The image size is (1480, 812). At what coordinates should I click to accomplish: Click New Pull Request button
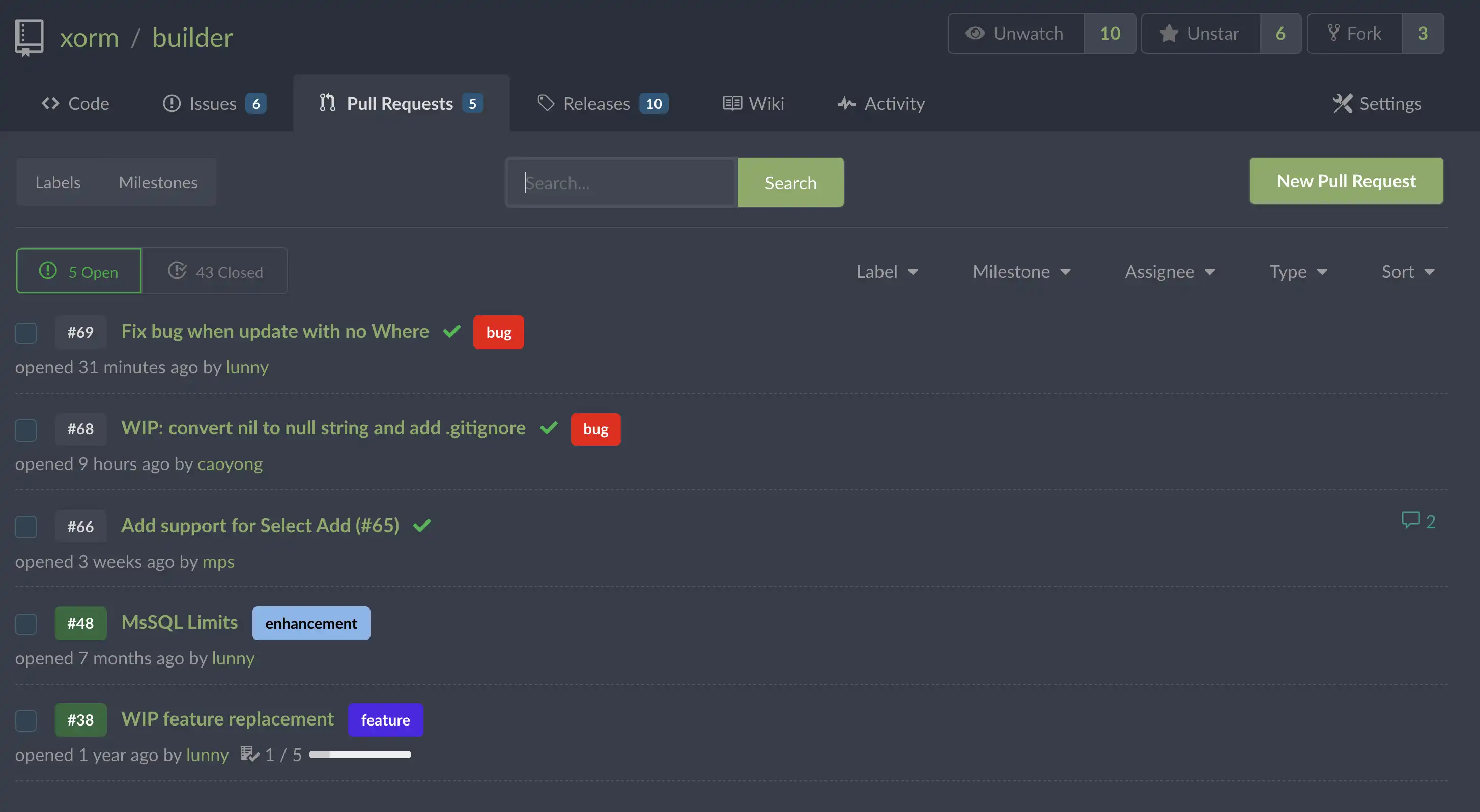[x=1346, y=180]
